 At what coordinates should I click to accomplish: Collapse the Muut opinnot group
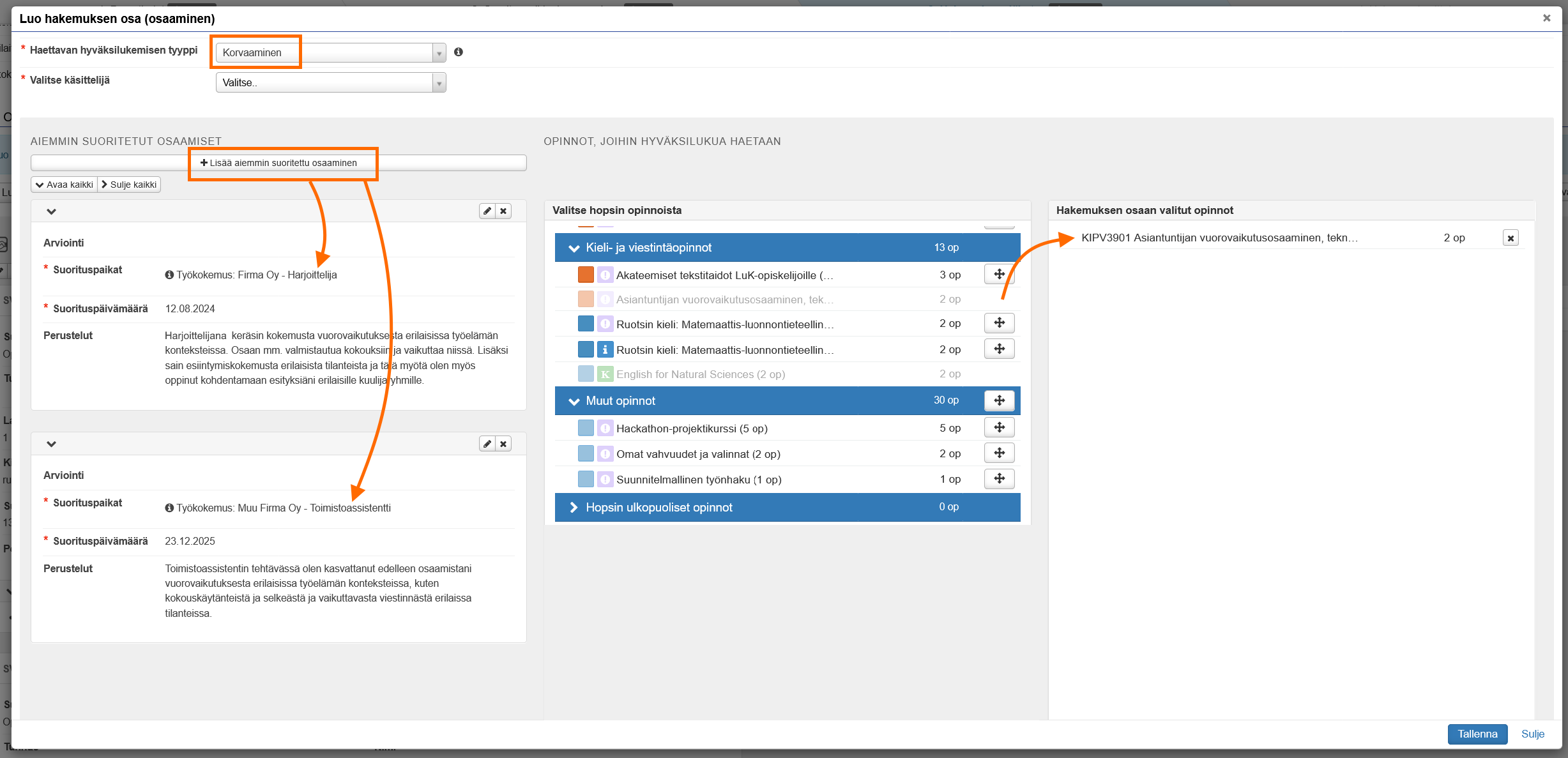(574, 401)
